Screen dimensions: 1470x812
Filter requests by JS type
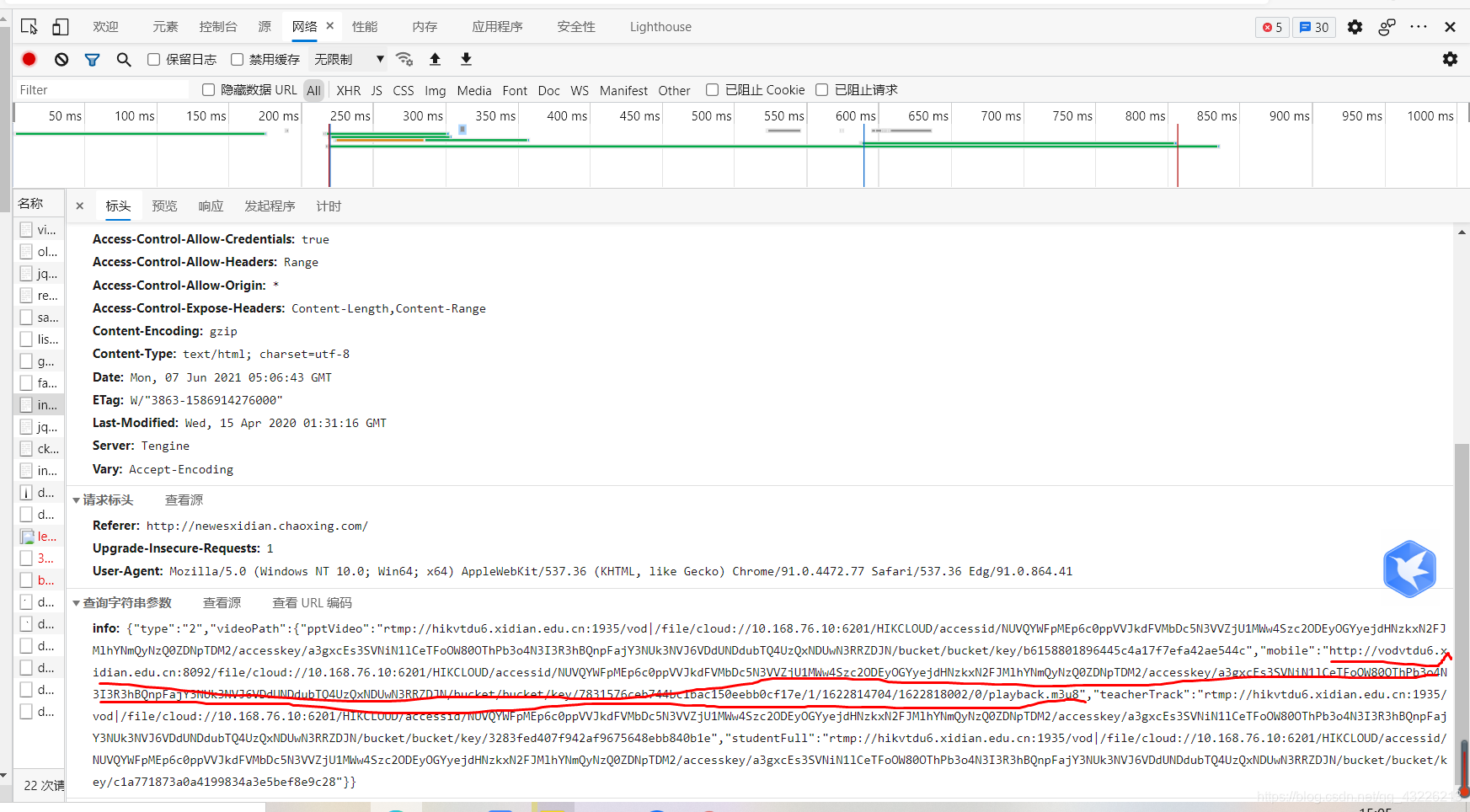point(377,90)
